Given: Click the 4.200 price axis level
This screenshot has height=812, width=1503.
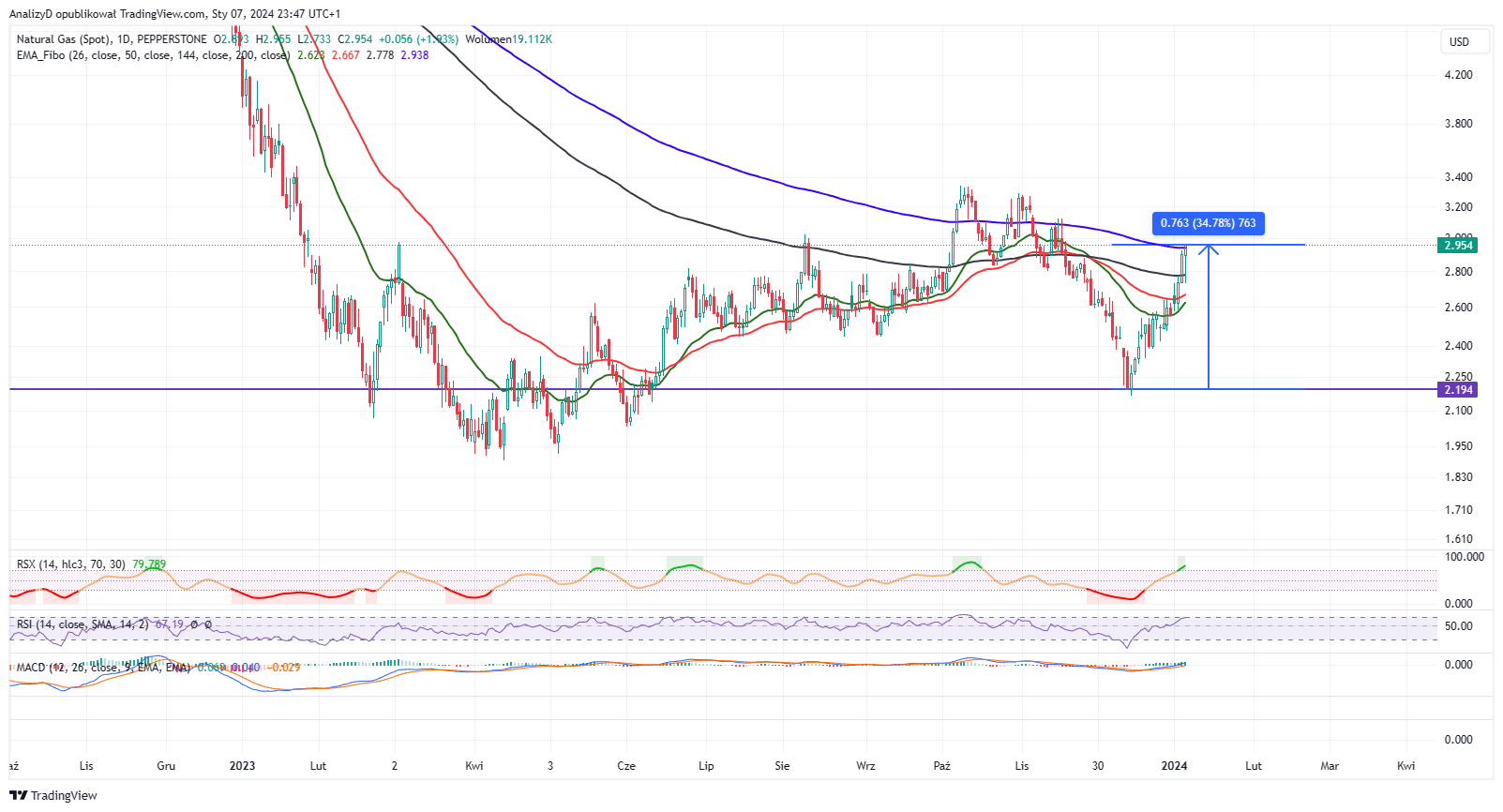Looking at the screenshot, I should [1458, 75].
